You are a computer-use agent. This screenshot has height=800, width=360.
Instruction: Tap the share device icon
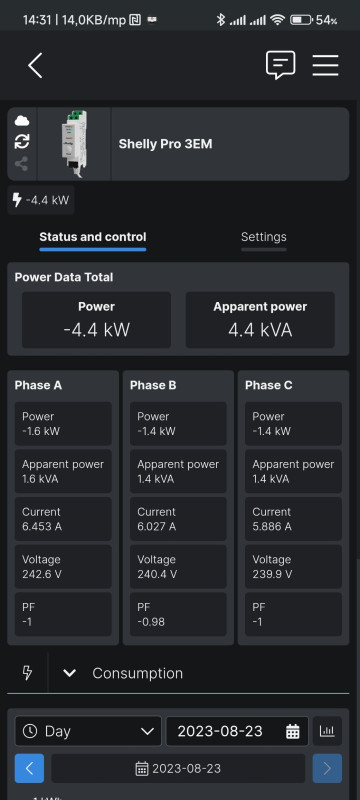click(22, 164)
